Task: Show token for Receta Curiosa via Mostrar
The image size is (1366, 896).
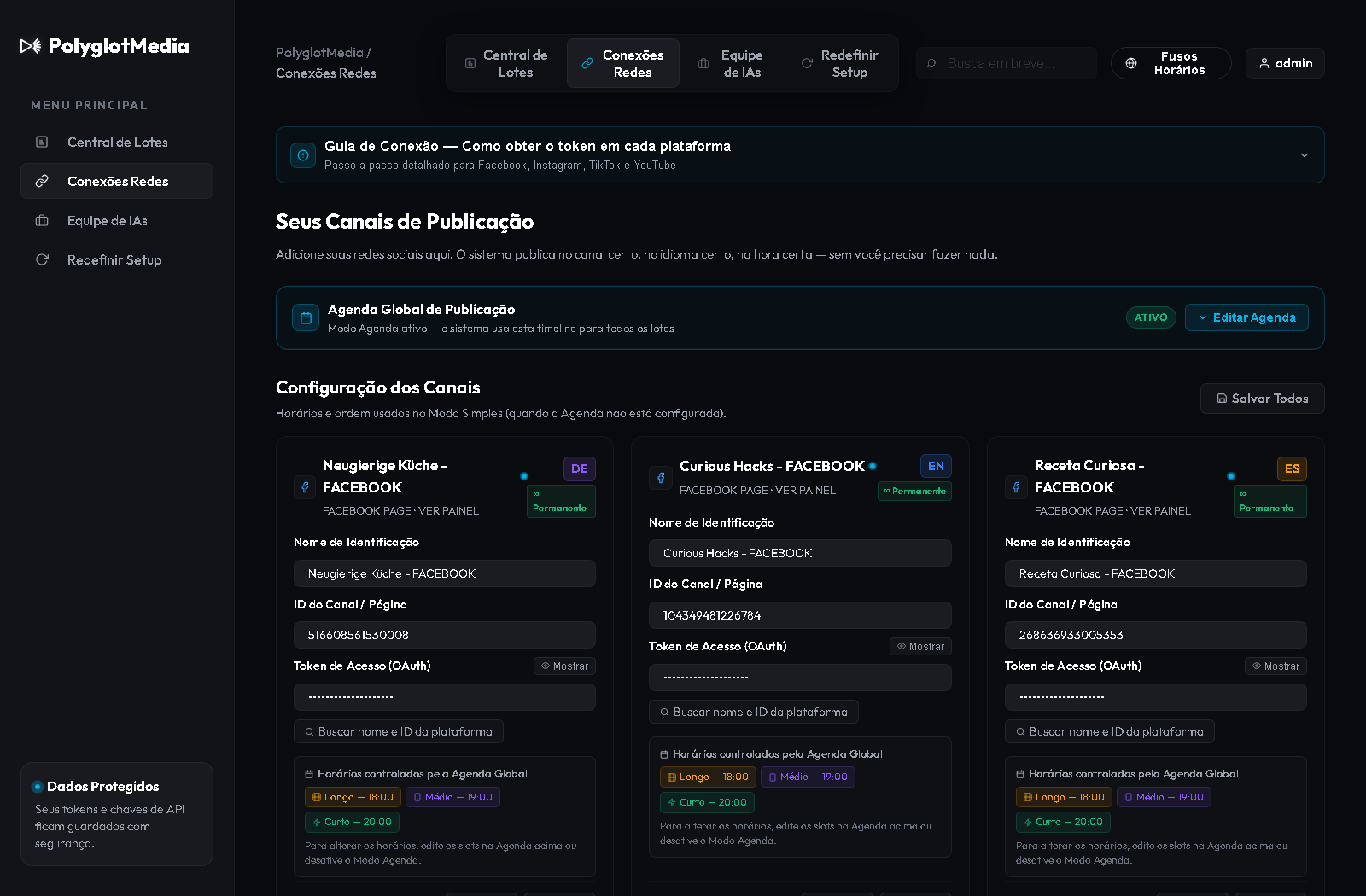Action: [1276, 666]
